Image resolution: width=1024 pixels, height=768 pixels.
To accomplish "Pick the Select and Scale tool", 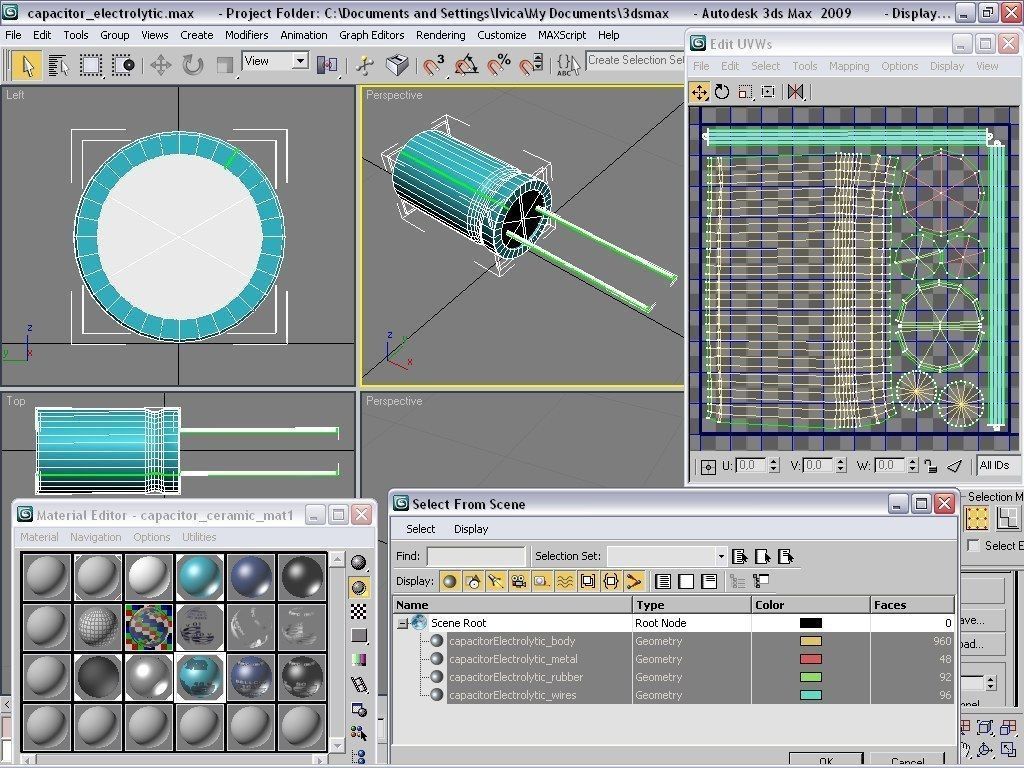I will point(225,65).
